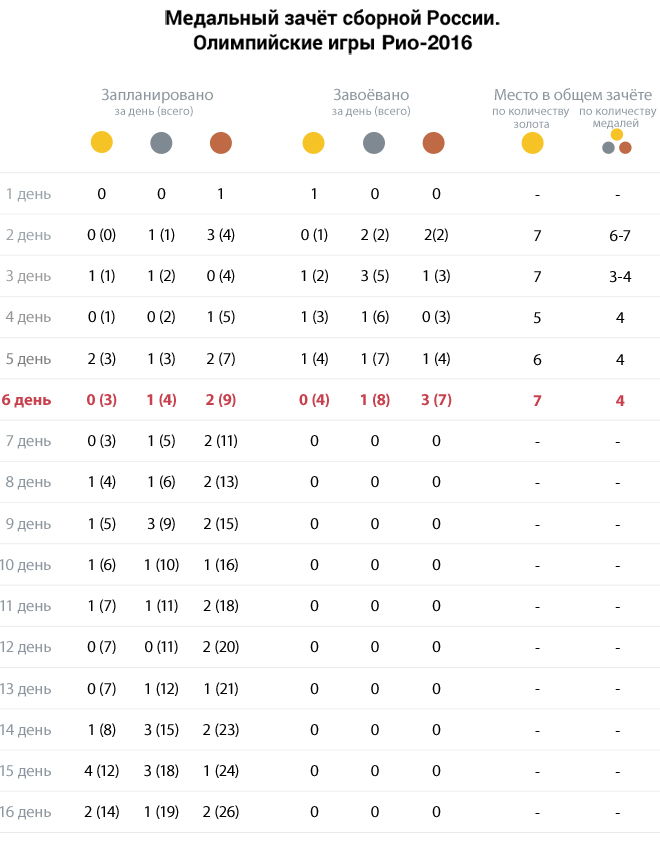660x843 pixels.
Task: Click the bronze medal icon under Запланировано
Action: (x=221, y=143)
